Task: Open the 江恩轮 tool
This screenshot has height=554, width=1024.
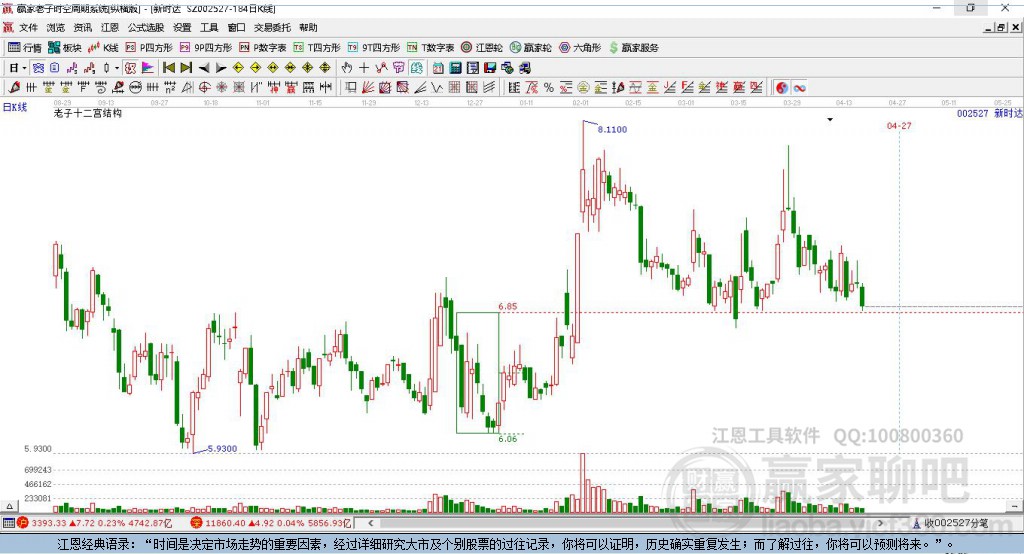Action: 482,48
